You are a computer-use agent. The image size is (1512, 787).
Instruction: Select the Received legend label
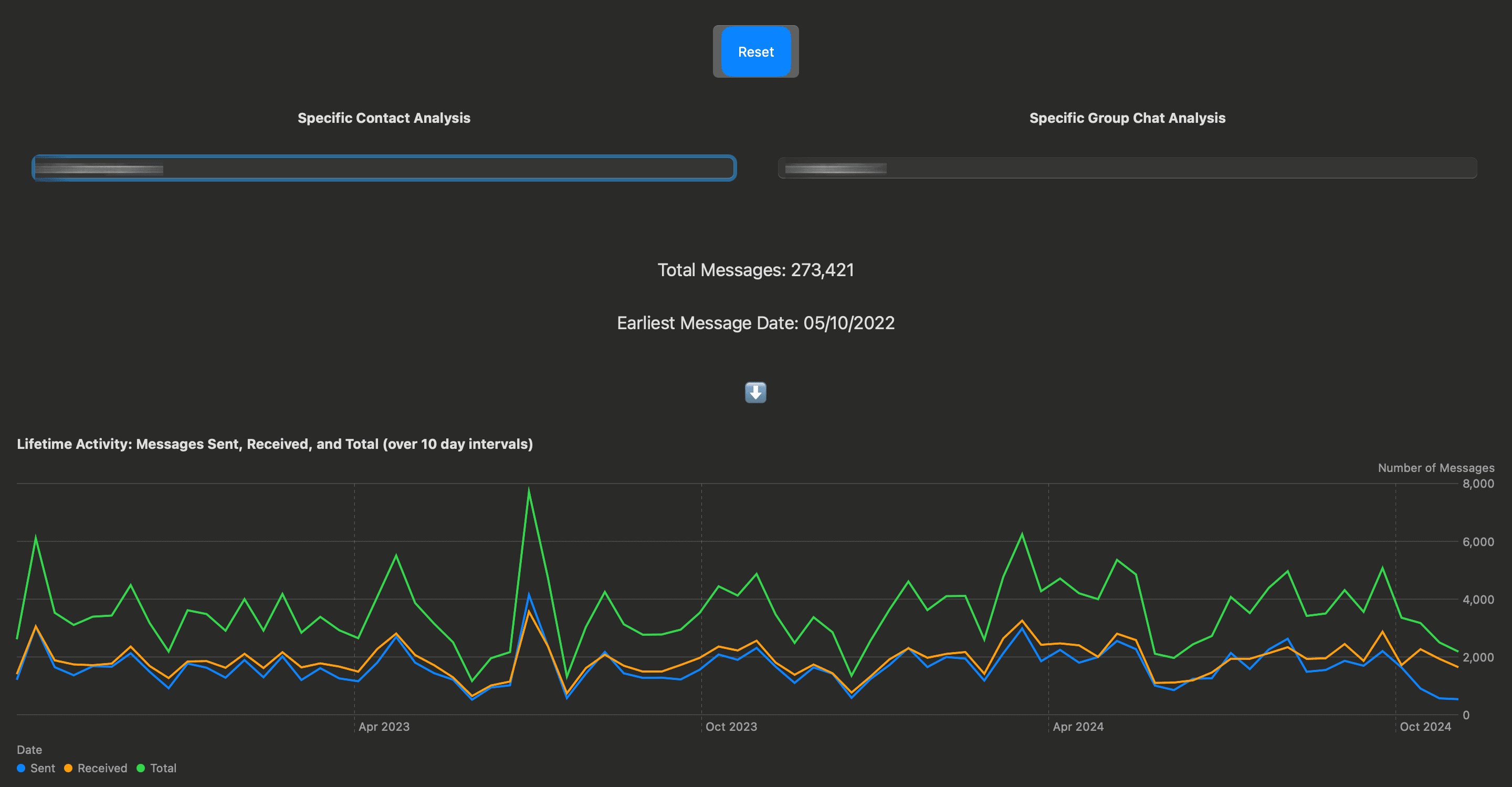pyautogui.click(x=102, y=768)
